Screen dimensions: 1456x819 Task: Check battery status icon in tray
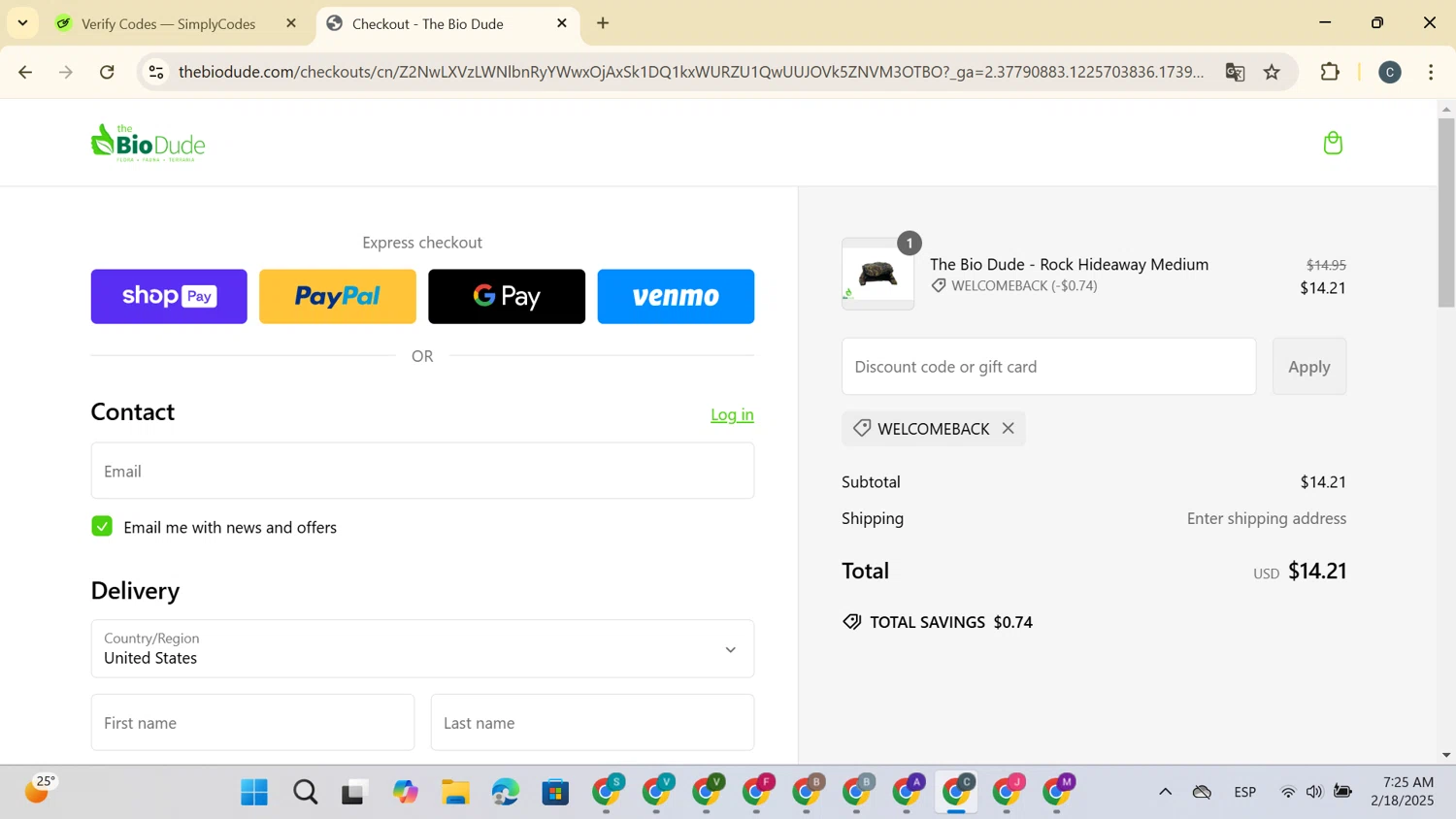click(1342, 792)
